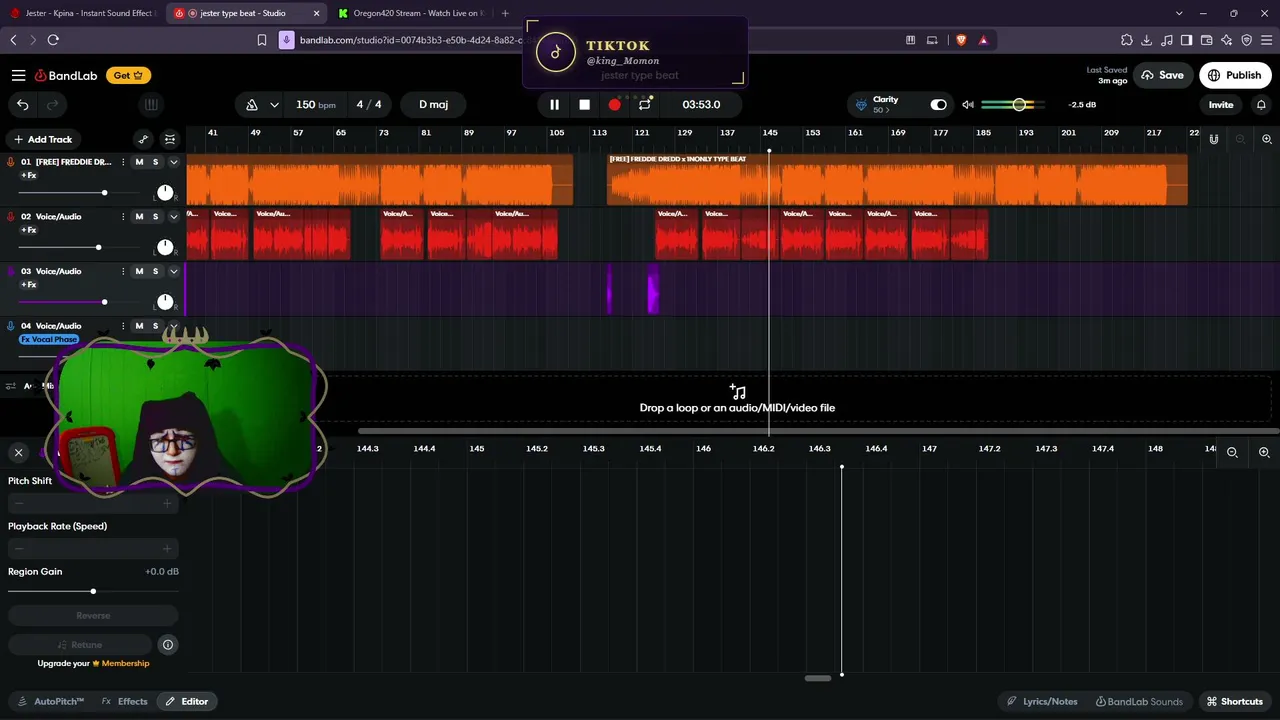1280x720 pixels.
Task: Expand track 02 options chevron
Action: [x=173, y=217]
